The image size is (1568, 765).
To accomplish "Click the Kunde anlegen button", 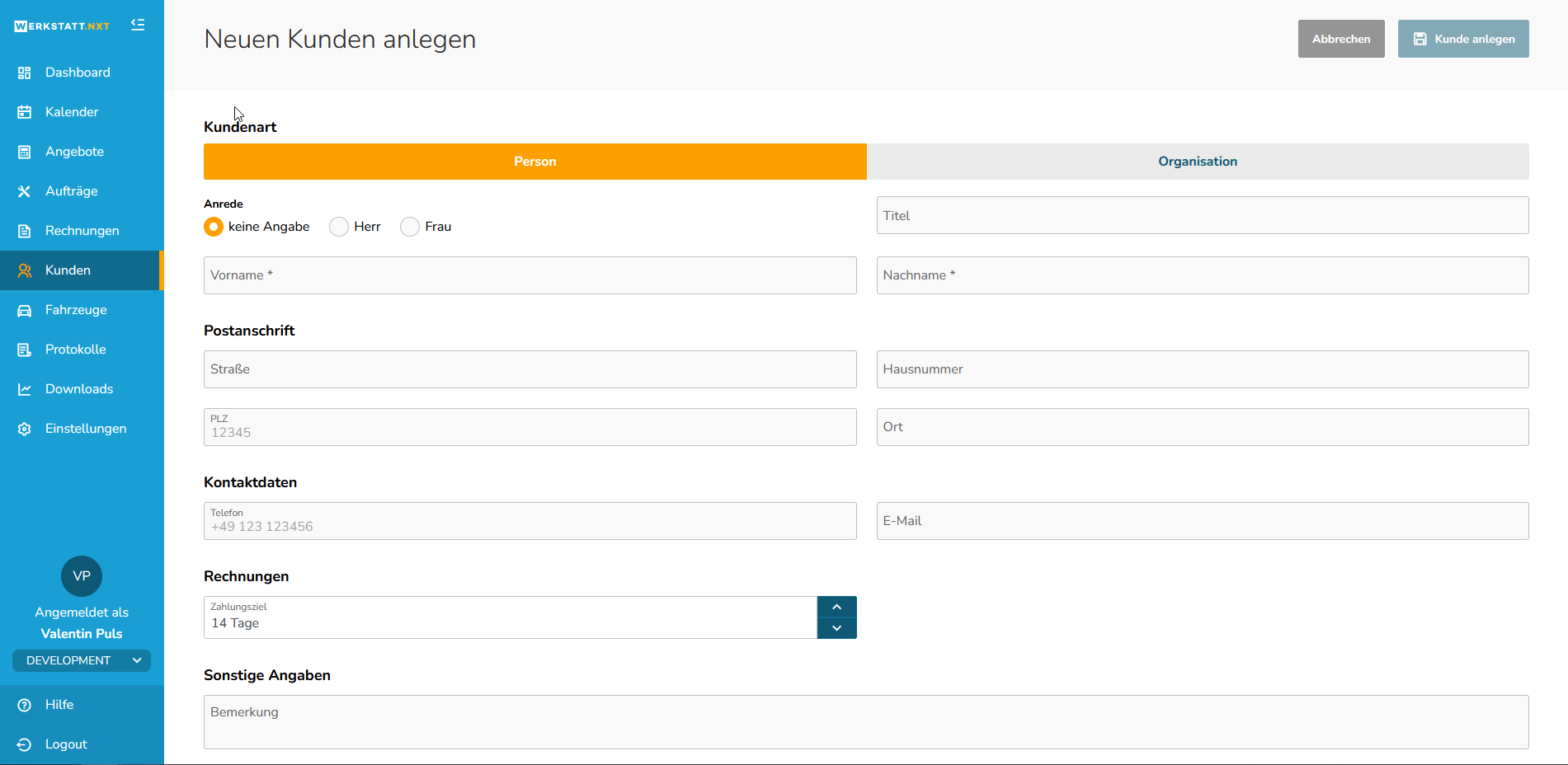I will (x=1463, y=39).
